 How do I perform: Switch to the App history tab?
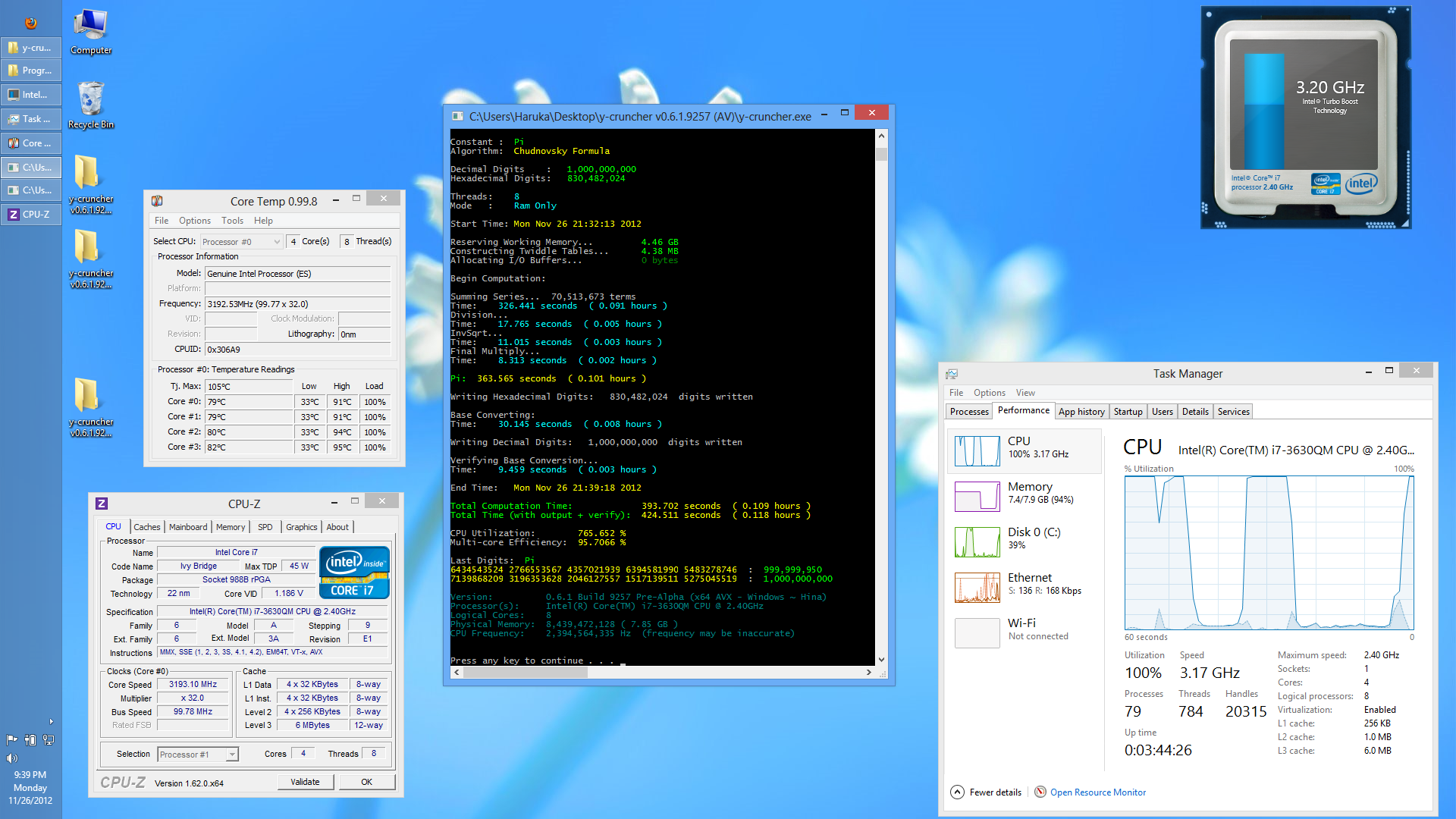[x=1081, y=412]
